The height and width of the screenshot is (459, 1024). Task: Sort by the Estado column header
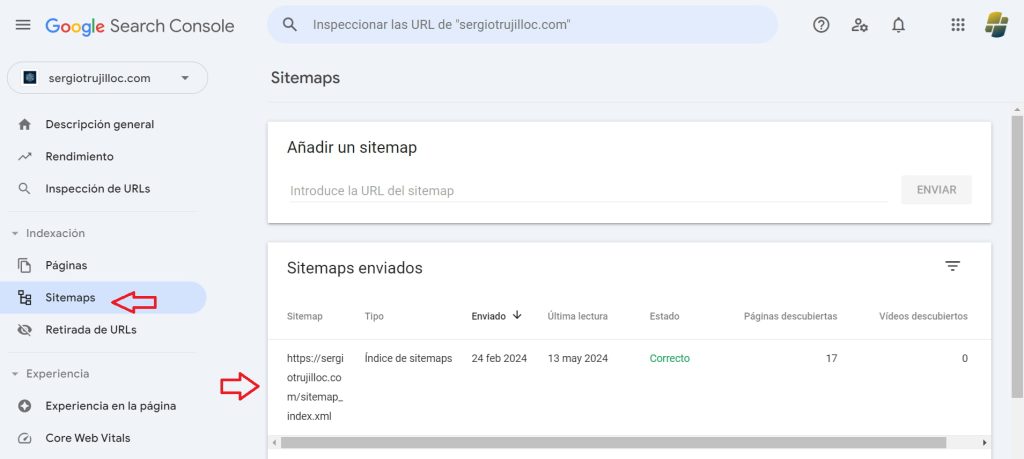pyautogui.click(x=664, y=316)
